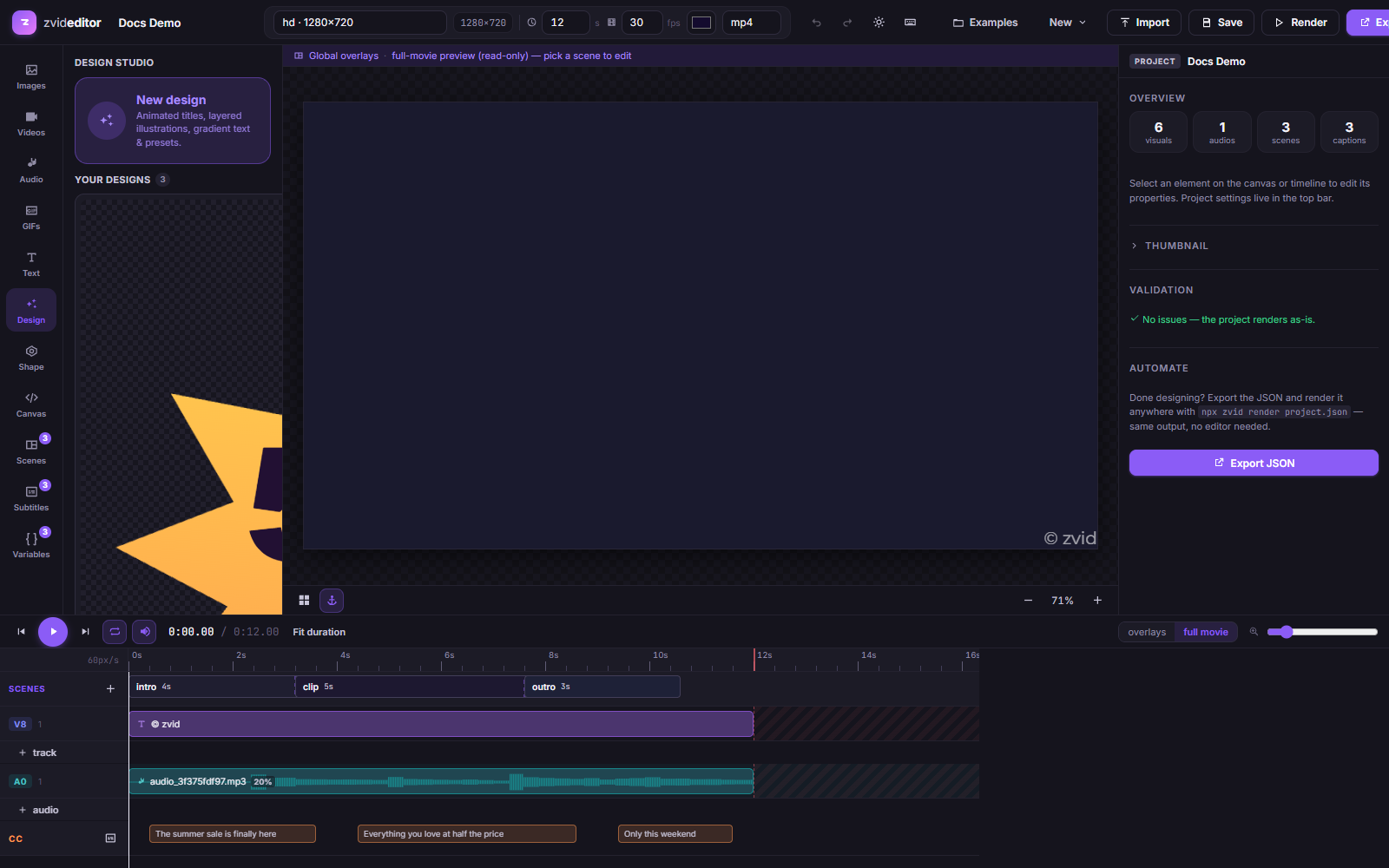Play the movie preview
Viewport: 1389px width, 868px height.
53,632
